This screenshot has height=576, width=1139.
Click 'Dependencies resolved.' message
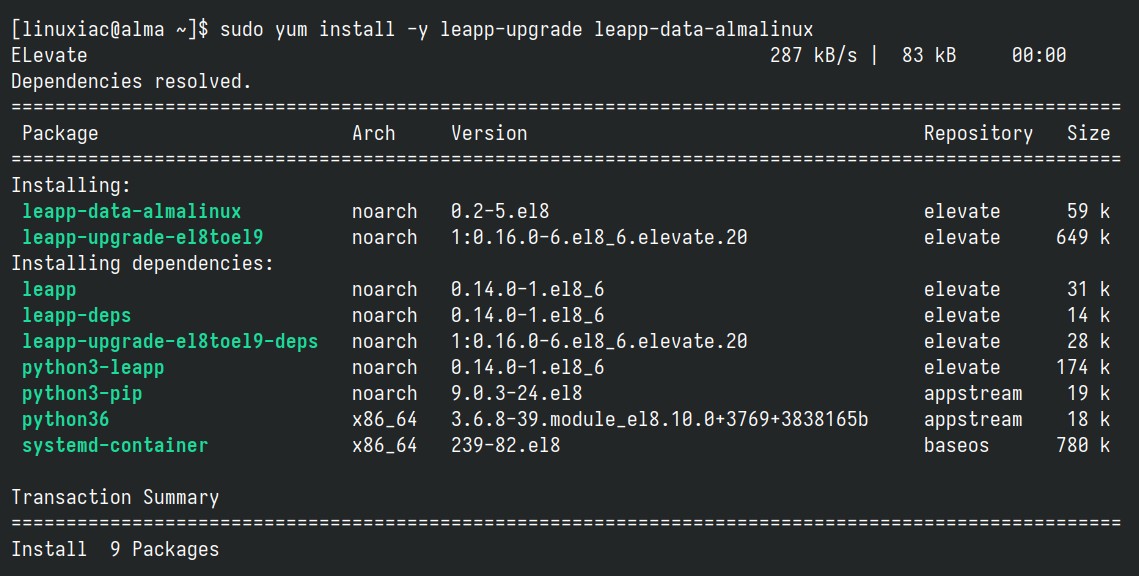point(131,81)
